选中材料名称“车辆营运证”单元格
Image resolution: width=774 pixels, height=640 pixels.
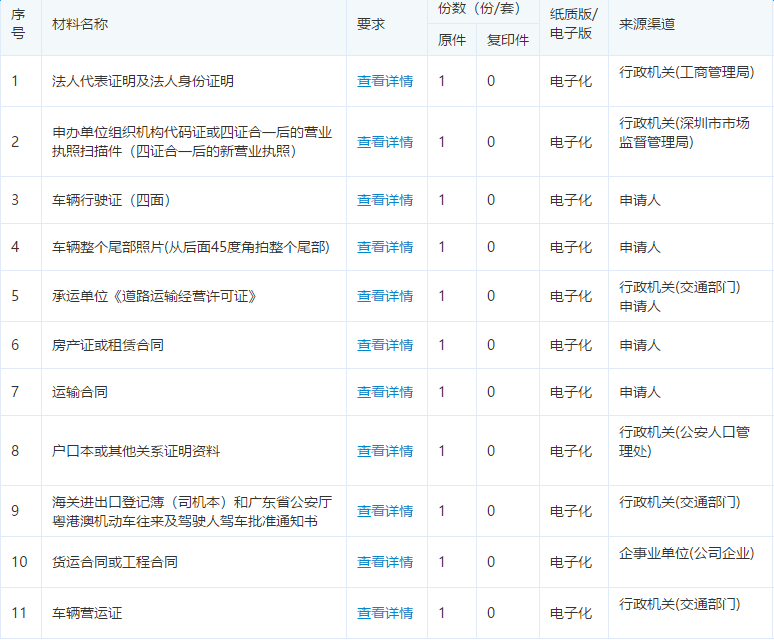pos(87,613)
